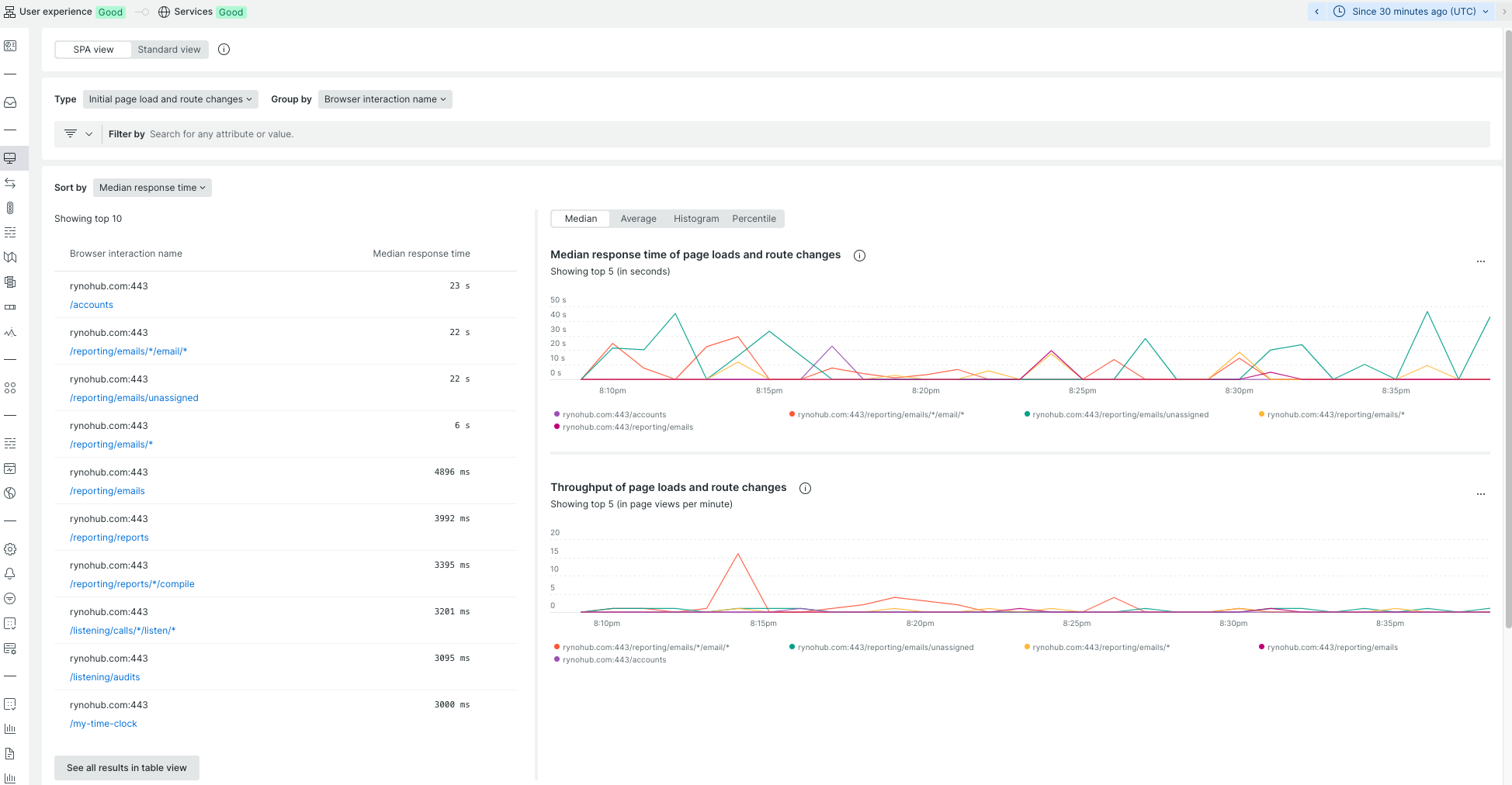Select the Median tab
This screenshot has width=1512, height=785.
581,219
